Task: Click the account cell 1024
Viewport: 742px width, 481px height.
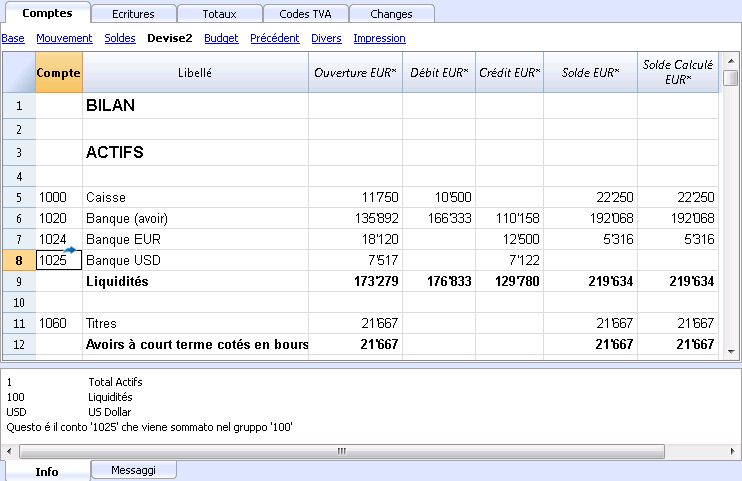Action: click(59, 239)
